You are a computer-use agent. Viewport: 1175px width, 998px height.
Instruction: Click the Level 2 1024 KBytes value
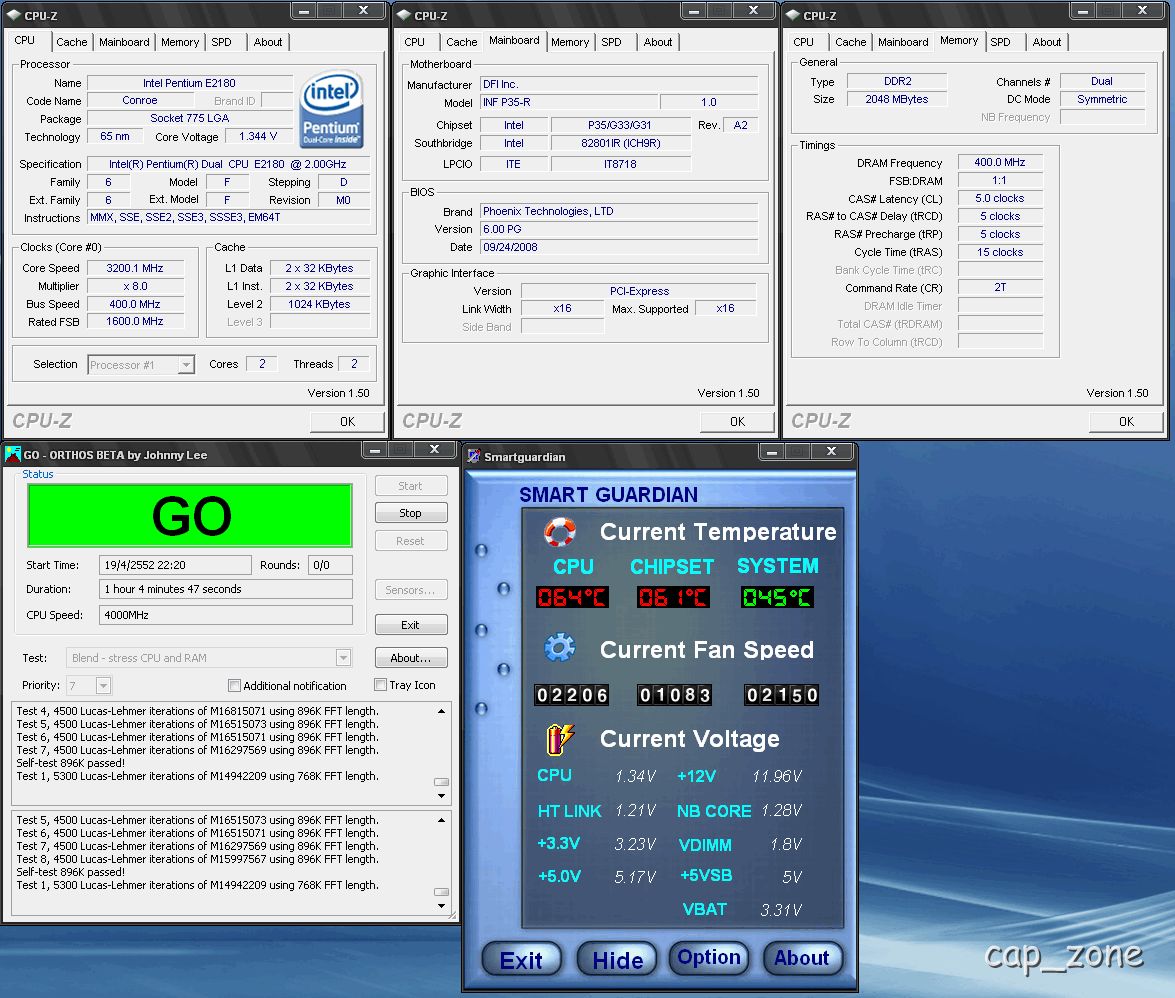[319, 303]
